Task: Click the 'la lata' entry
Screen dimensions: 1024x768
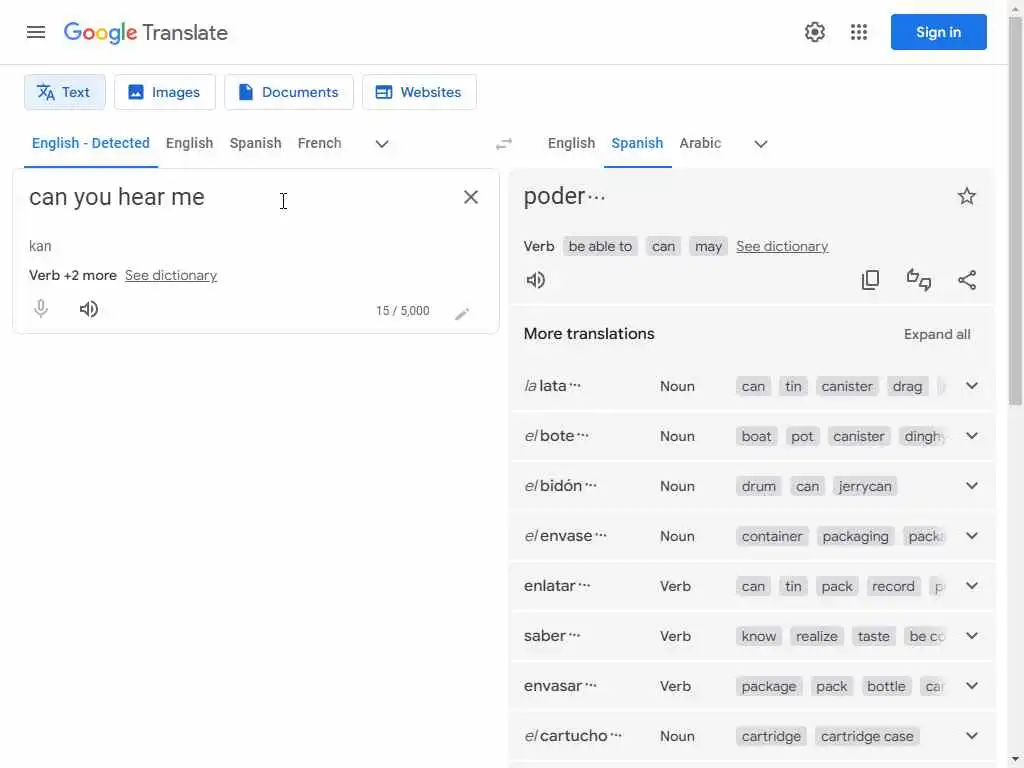Action: (545, 386)
